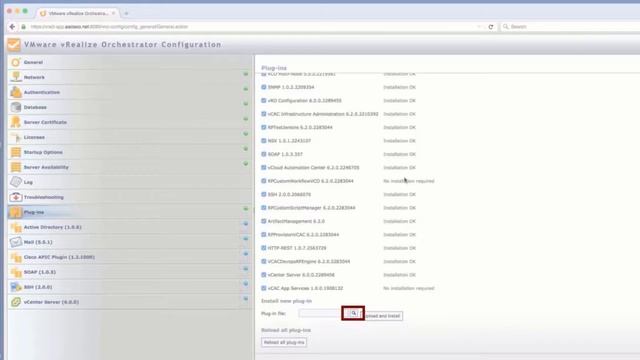This screenshot has height=360, width=640.
Task: Toggle vCAC Infrastructure Administration checkbox
Action: click(x=264, y=114)
